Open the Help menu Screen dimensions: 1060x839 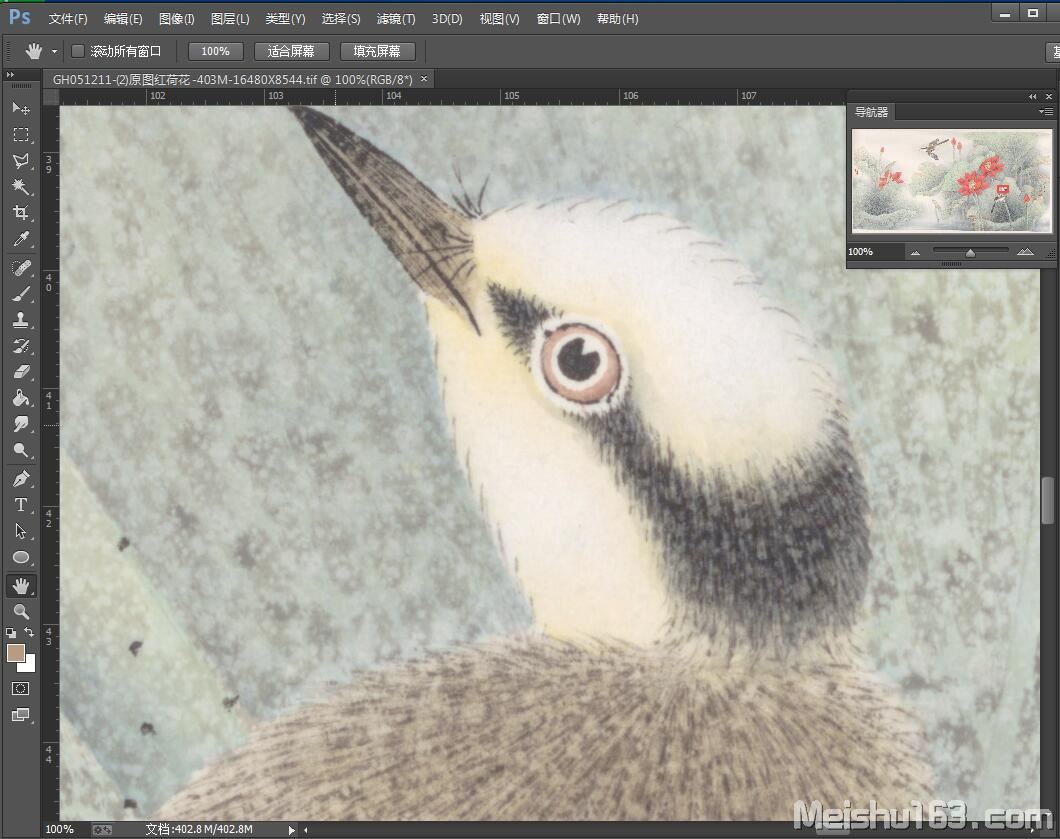tap(617, 19)
